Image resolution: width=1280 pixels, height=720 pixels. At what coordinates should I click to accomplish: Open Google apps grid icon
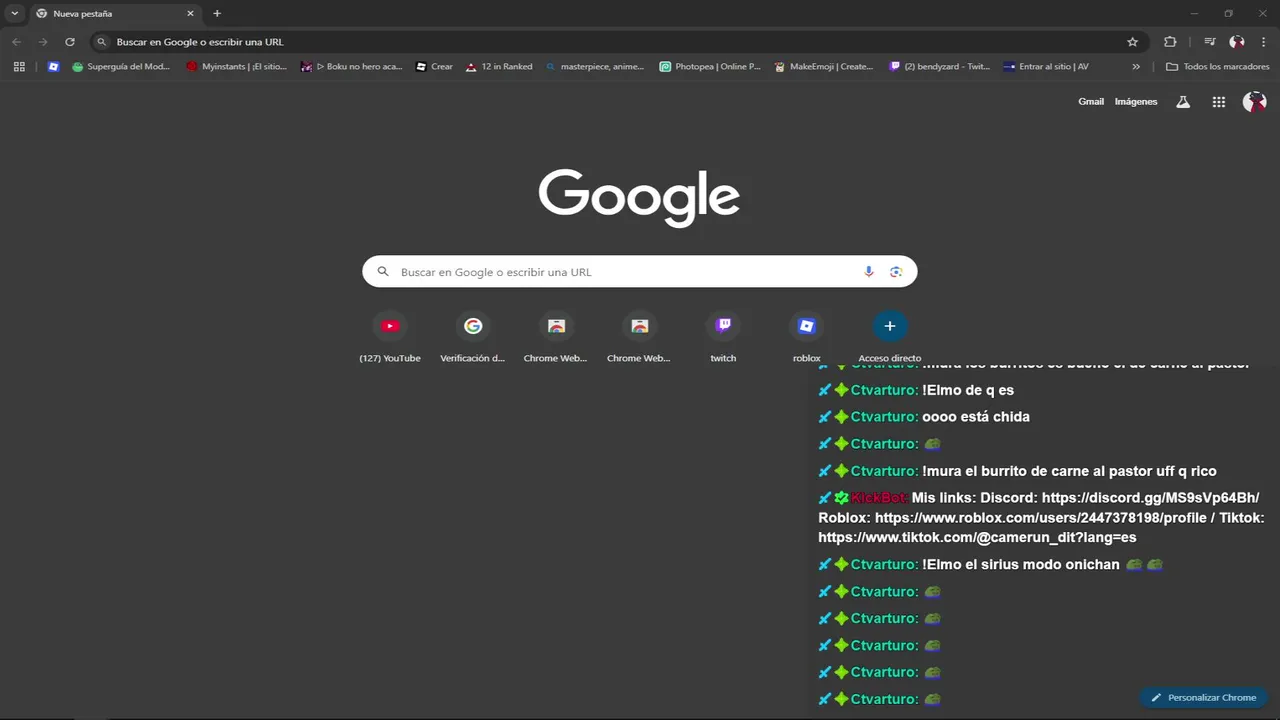coord(1218,102)
